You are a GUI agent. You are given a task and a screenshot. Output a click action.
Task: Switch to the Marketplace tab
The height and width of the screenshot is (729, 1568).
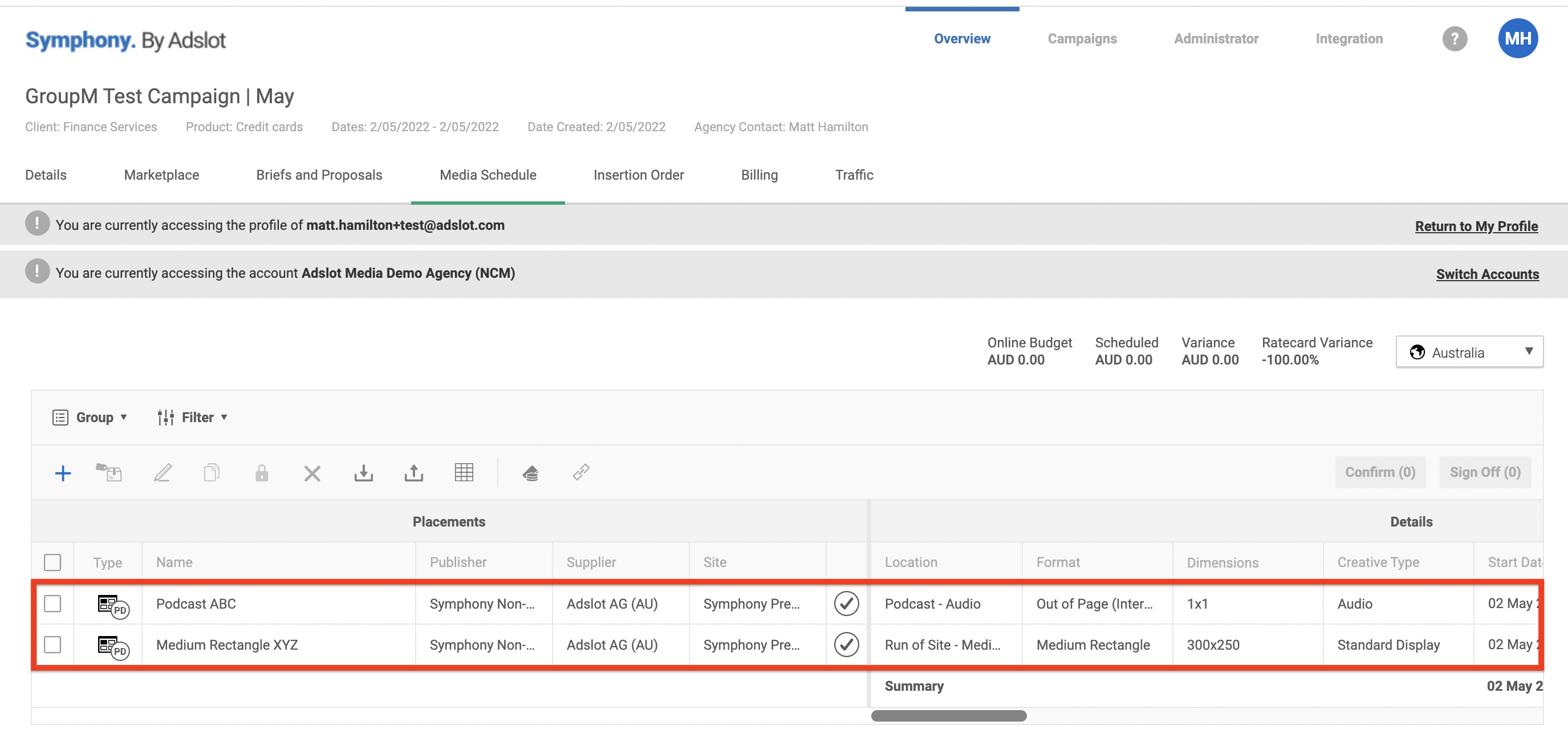pyautogui.click(x=161, y=175)
